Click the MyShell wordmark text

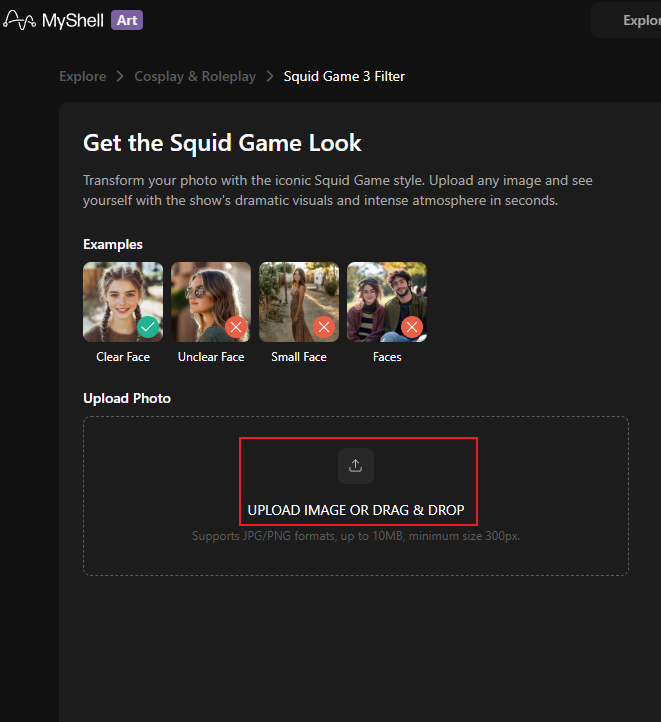73,21
